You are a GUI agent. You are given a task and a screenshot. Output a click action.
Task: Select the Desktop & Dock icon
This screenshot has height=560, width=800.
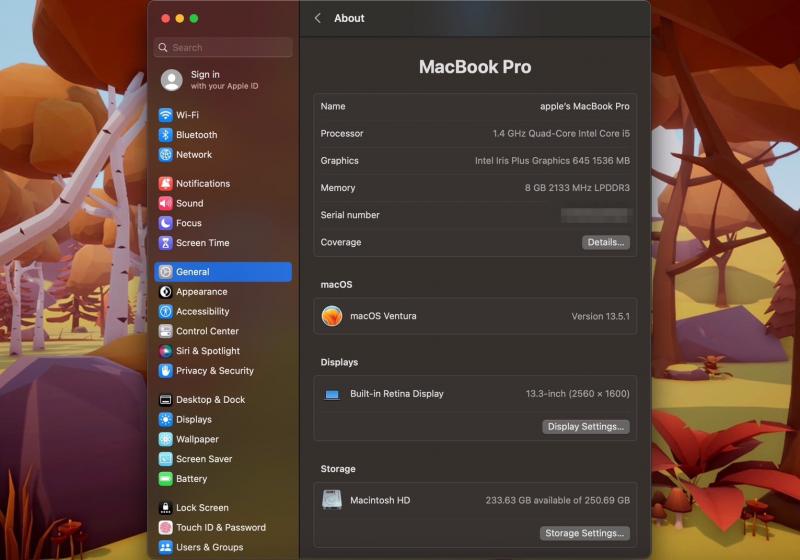point(165,400)
